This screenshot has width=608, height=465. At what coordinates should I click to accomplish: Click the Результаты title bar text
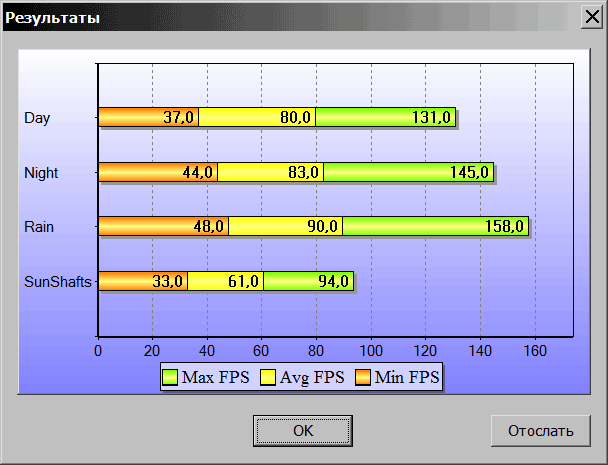click(55, 18)
